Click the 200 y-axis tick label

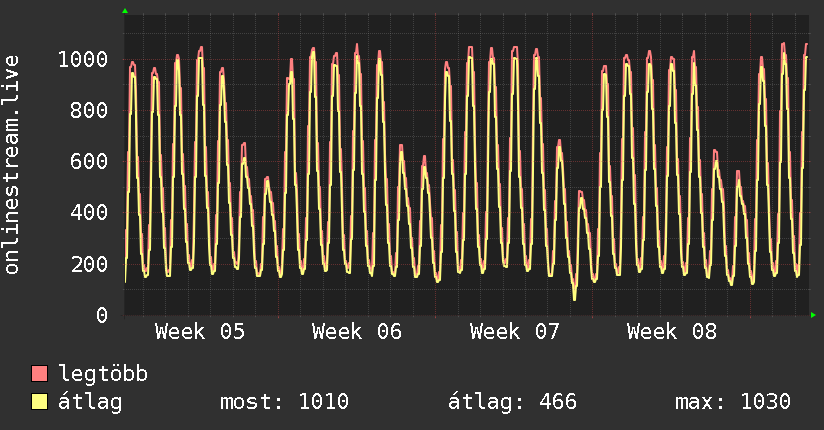[x=88, y=264]
